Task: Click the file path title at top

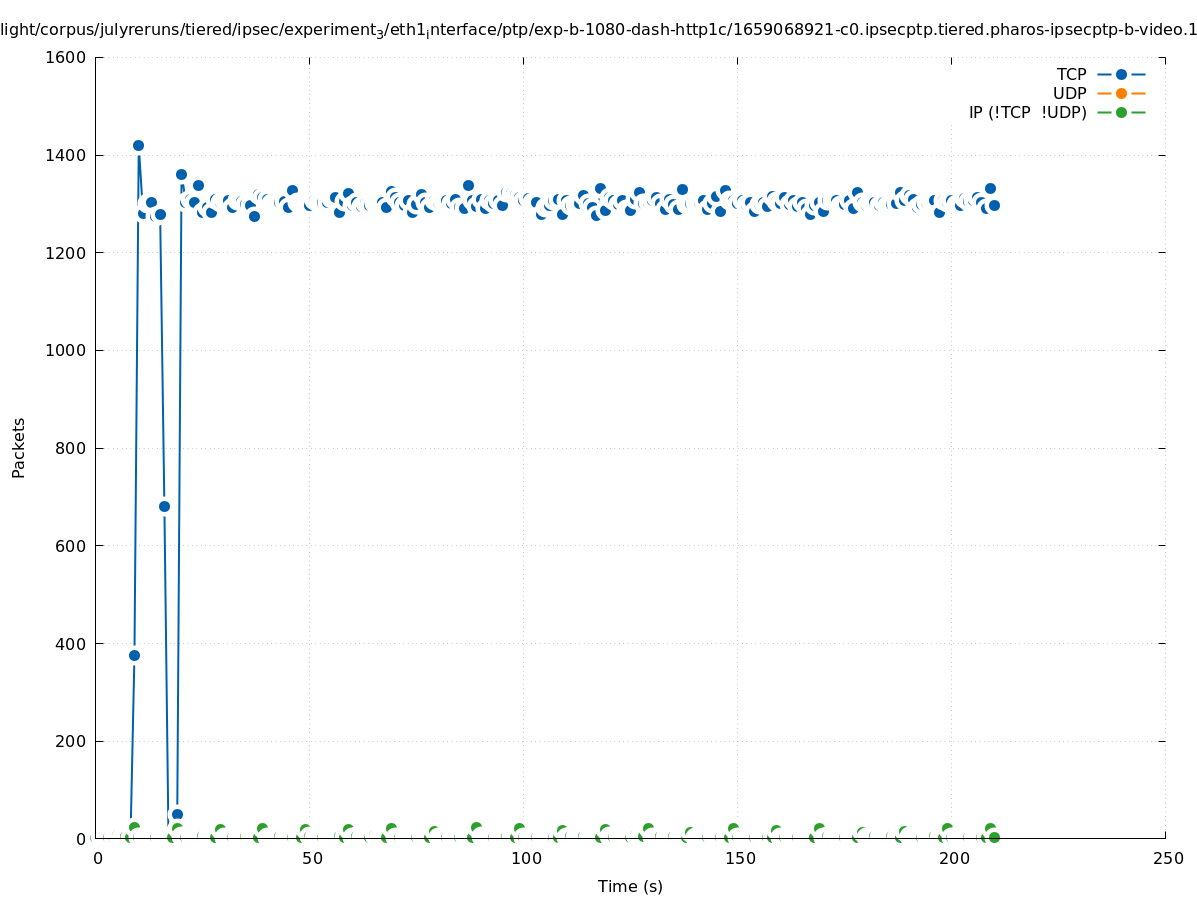Action: (x=598, y=30)
